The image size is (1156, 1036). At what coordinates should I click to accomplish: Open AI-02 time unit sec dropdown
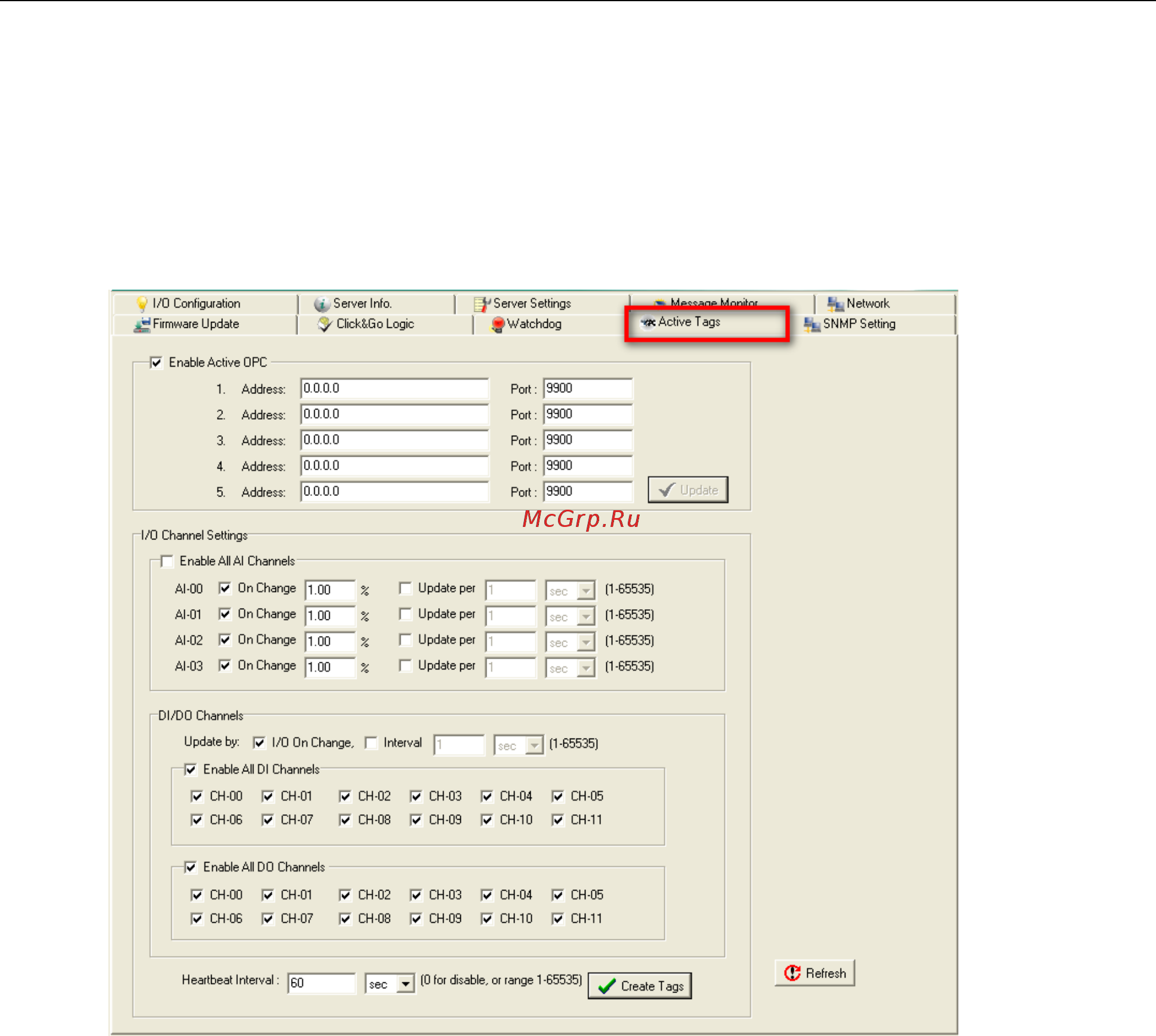586,642
